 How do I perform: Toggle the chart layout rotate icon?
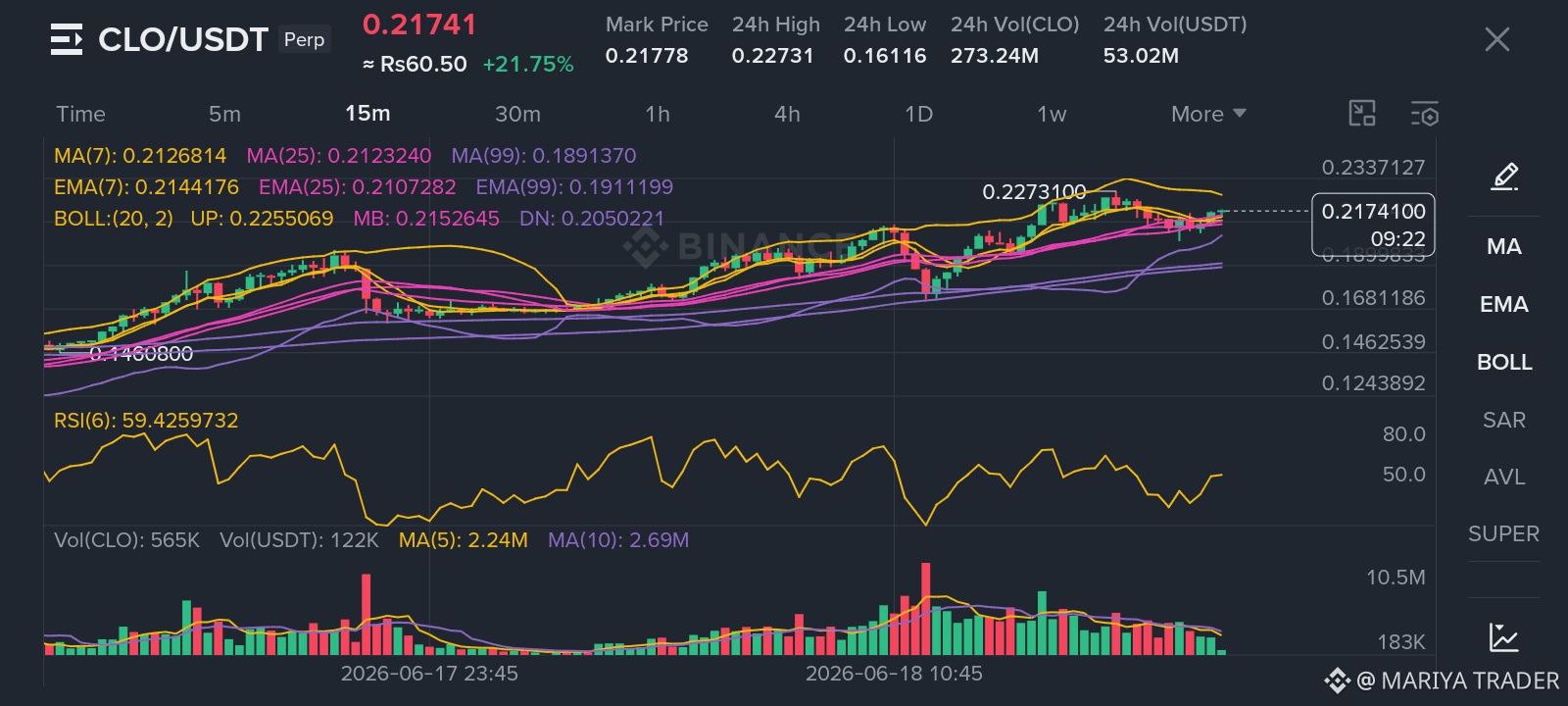(x=1362, y=114)
